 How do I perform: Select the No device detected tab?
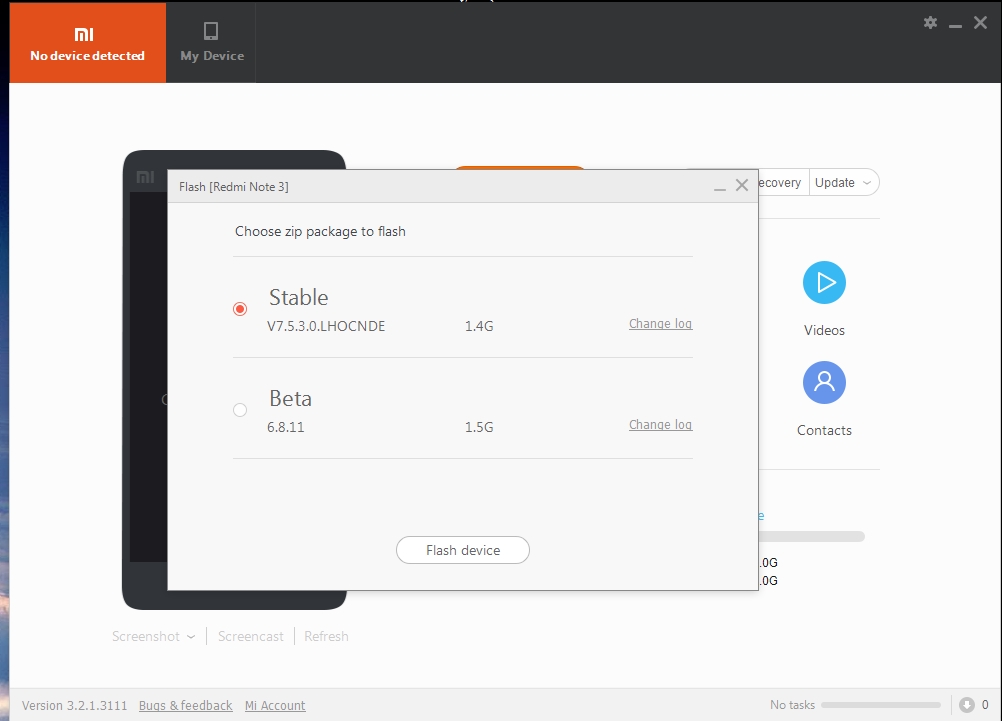(88, 42)
